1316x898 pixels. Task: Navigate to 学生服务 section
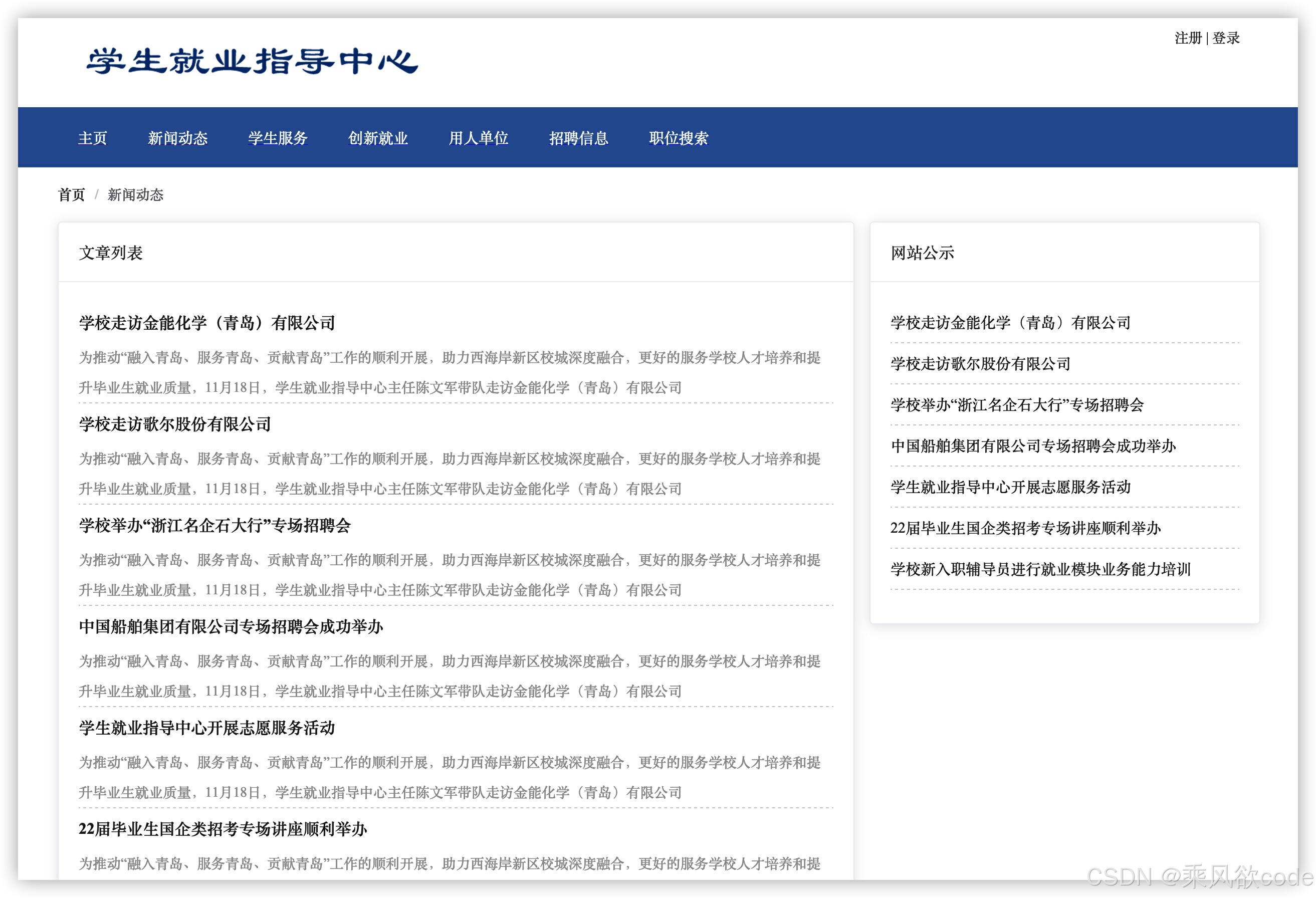(278, 138)
